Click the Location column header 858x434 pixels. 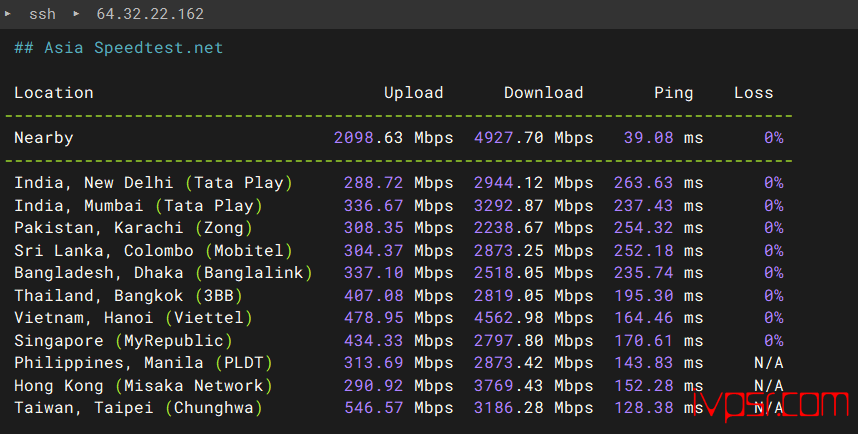54,92
